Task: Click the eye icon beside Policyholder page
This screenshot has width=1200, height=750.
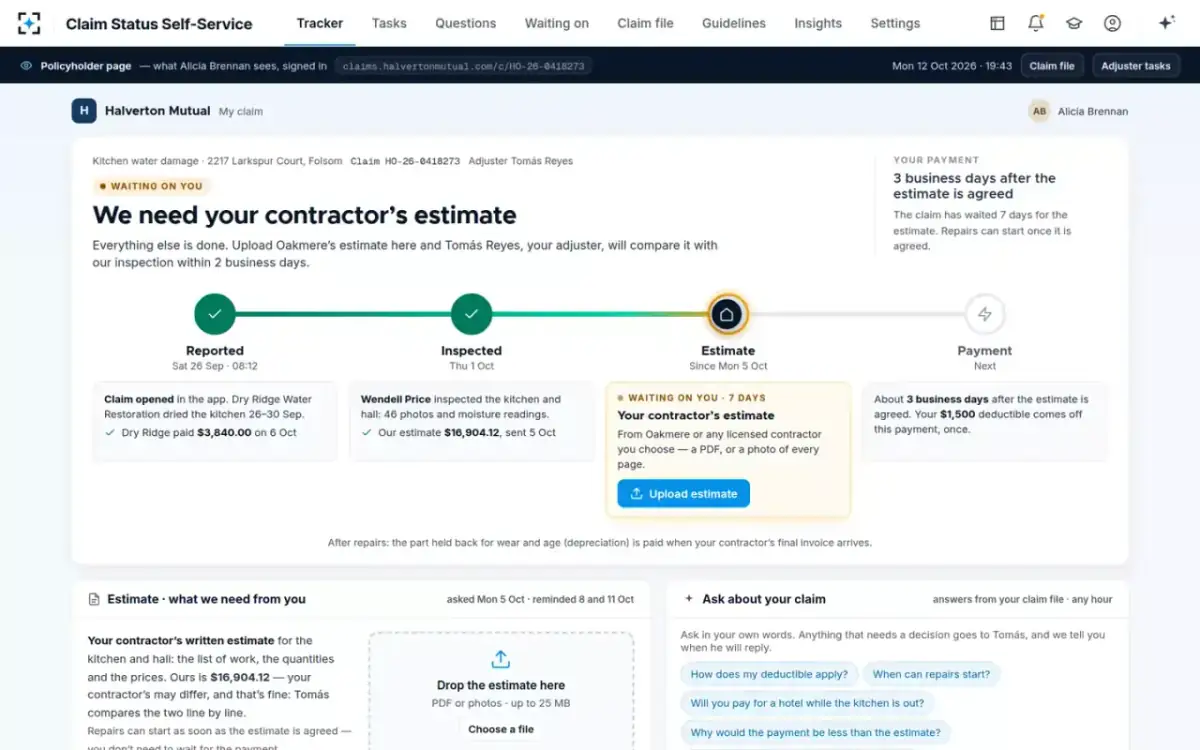Action: tap(27, 66)
